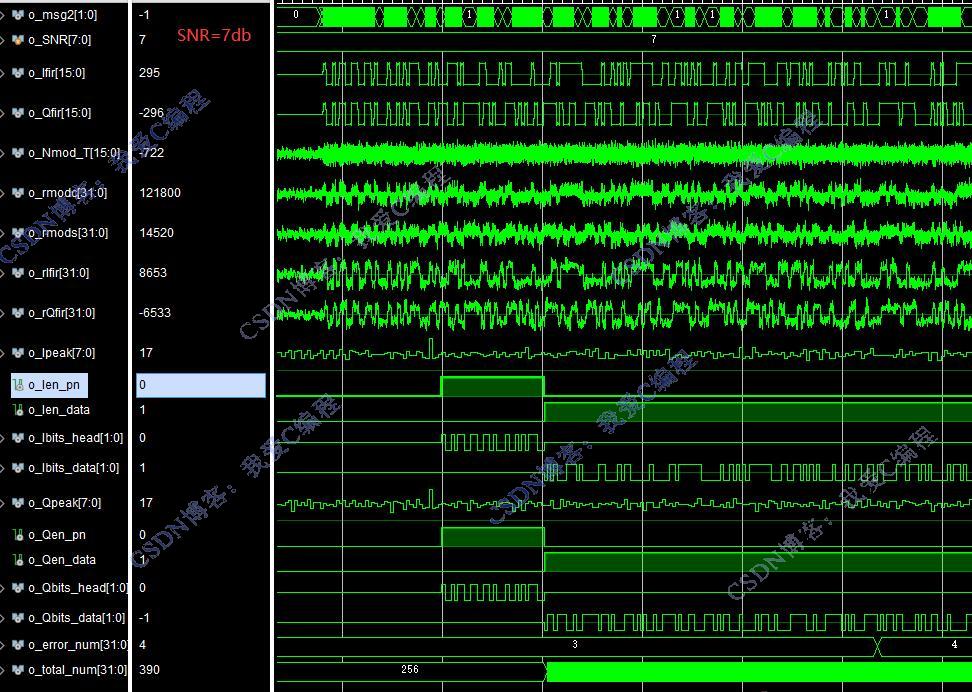
Task: Click the o_len_pn high pulse in waveform
Action: pos(492,386)
